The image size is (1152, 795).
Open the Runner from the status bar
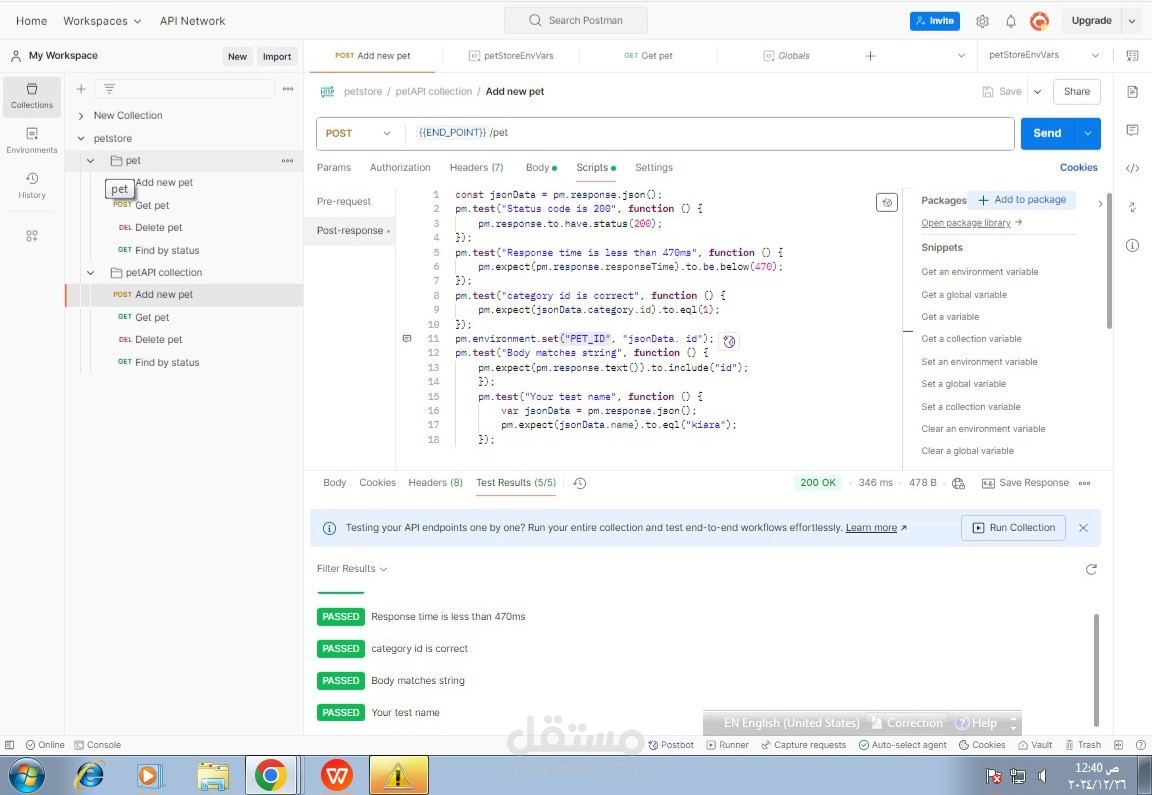pyautogui.click(x=728, y=744)
